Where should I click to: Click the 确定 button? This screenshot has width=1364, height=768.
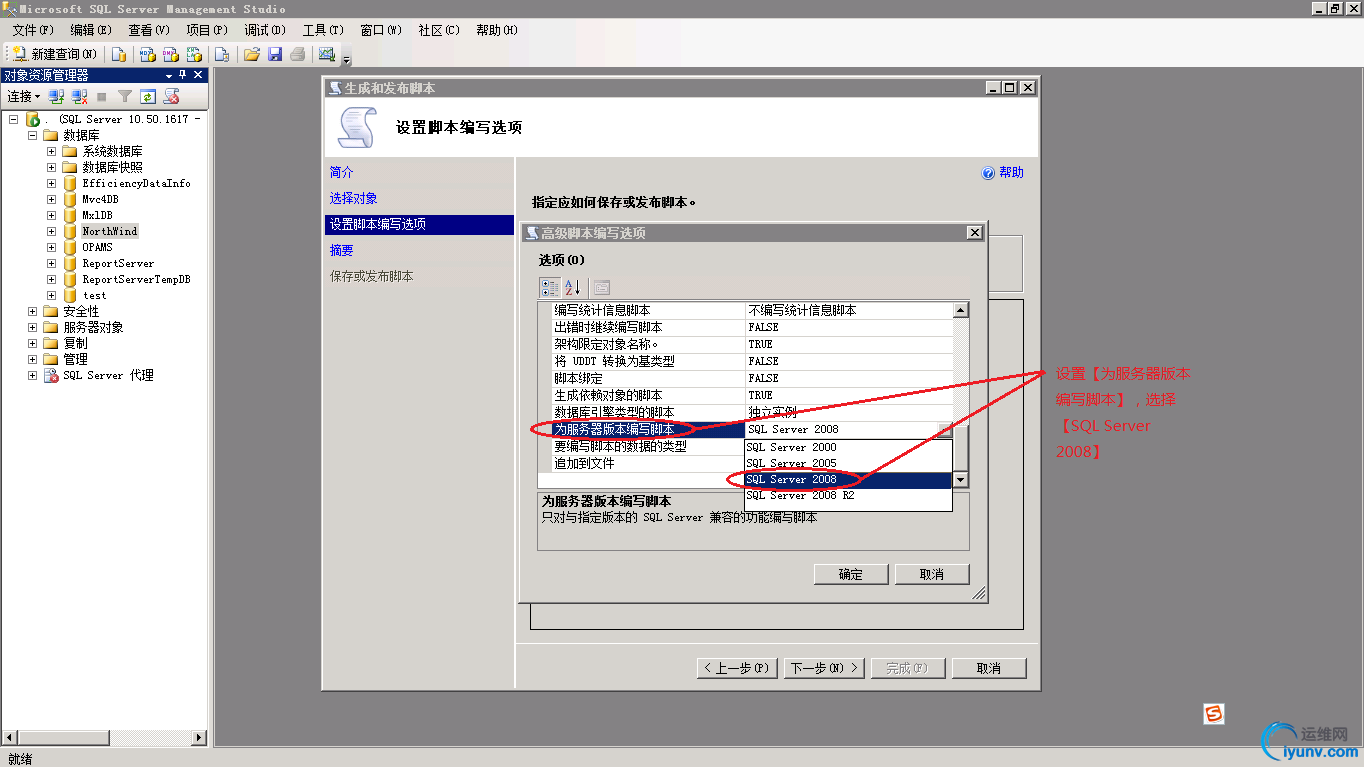click(x=850, y=574)
